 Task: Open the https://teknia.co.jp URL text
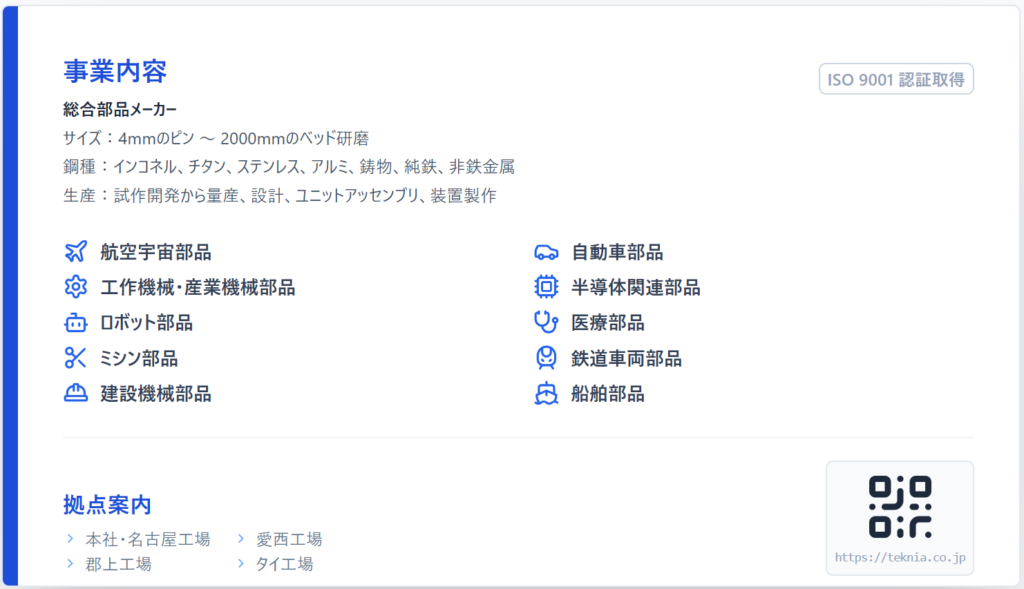(x=899, y=558)
